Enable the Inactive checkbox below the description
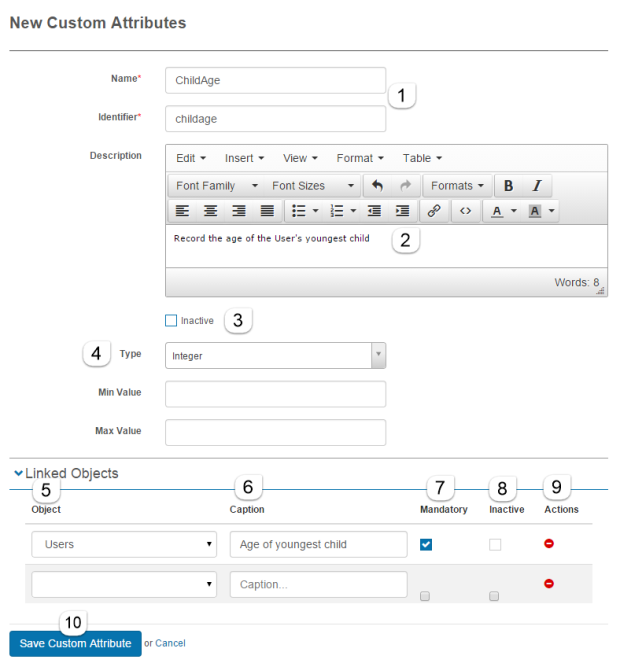 tap(171, 321)
